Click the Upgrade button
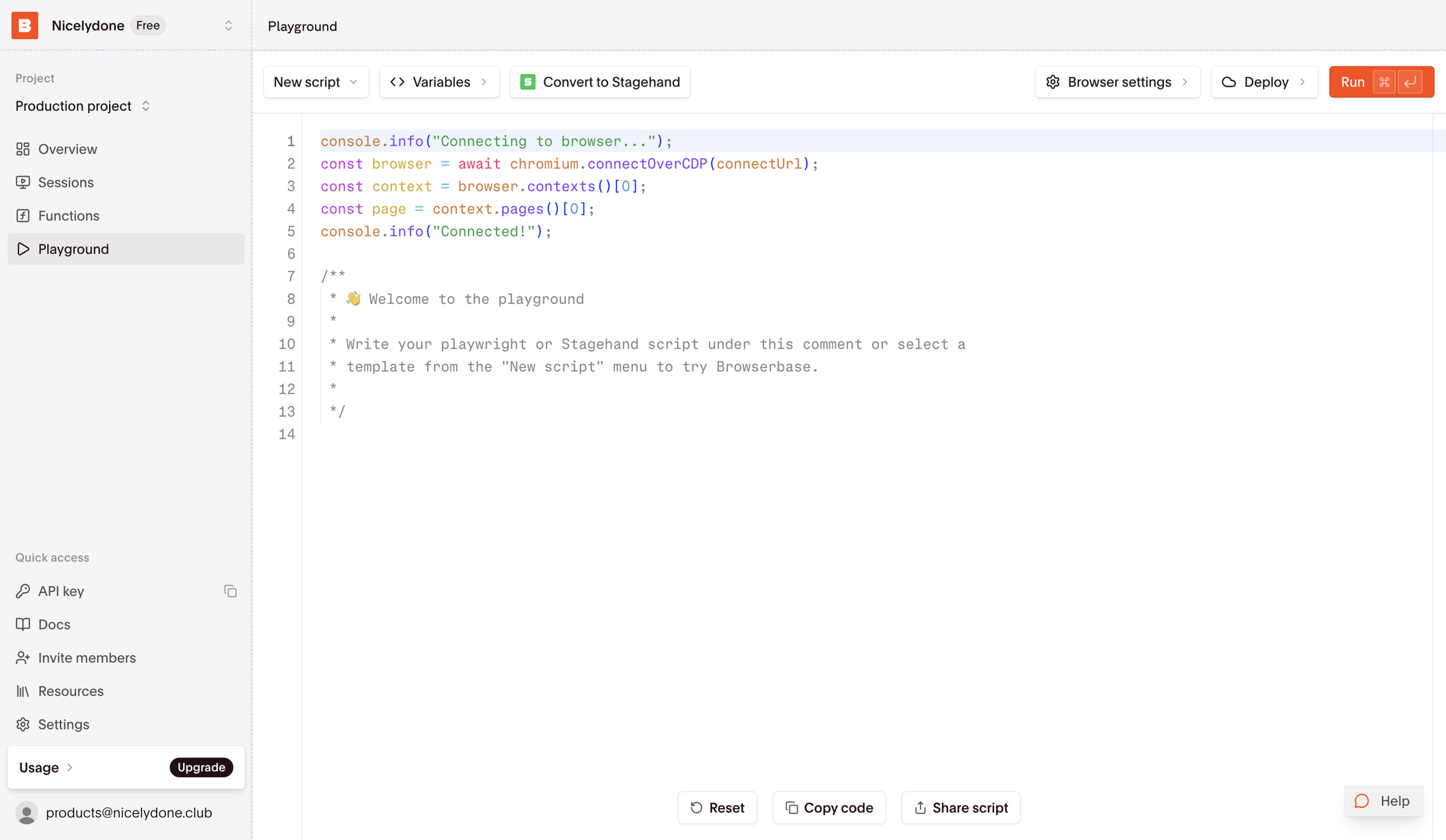Viewport: 1446px width, 840px height. [201, 767]
